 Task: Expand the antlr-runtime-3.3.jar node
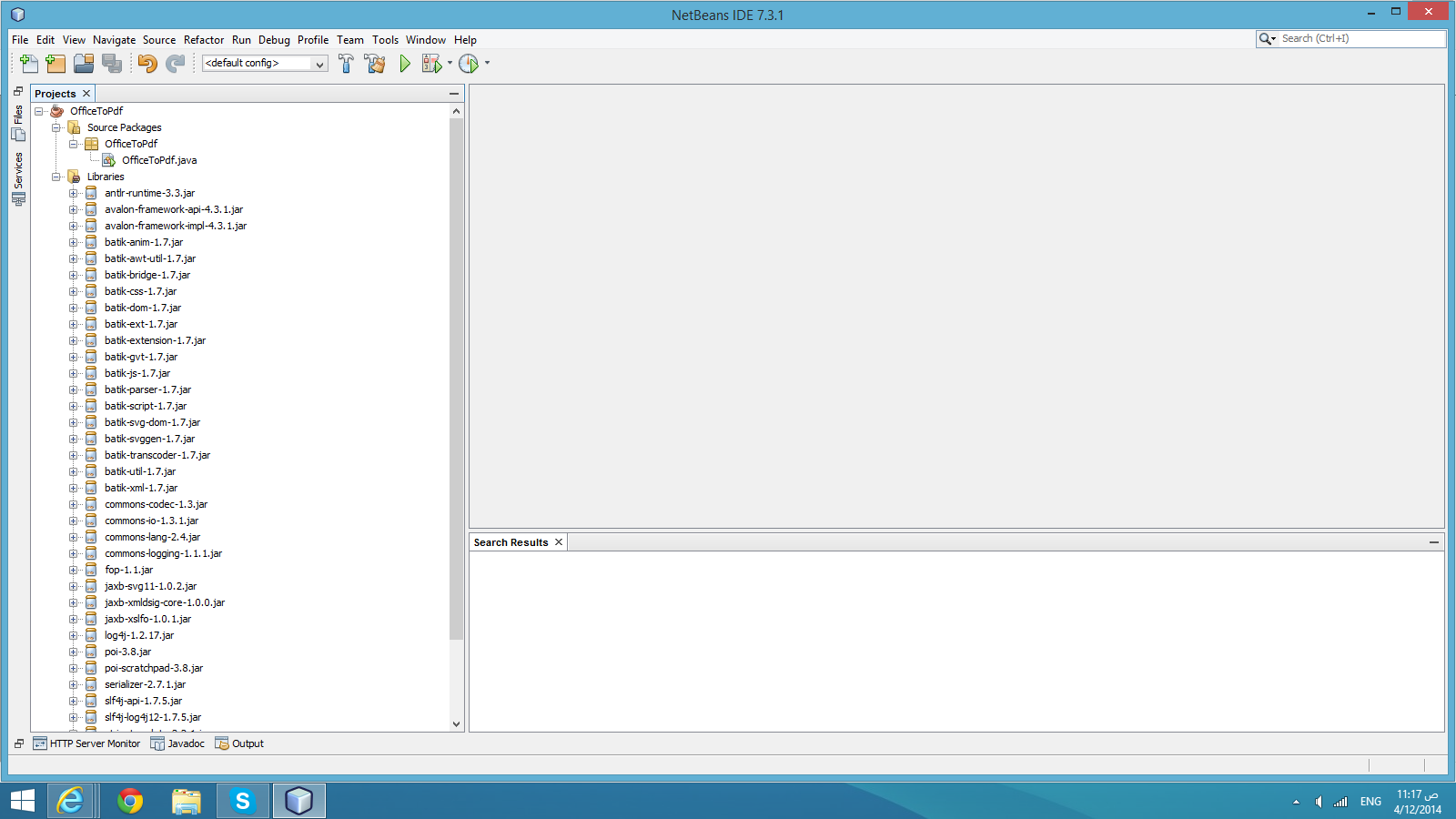74,193
